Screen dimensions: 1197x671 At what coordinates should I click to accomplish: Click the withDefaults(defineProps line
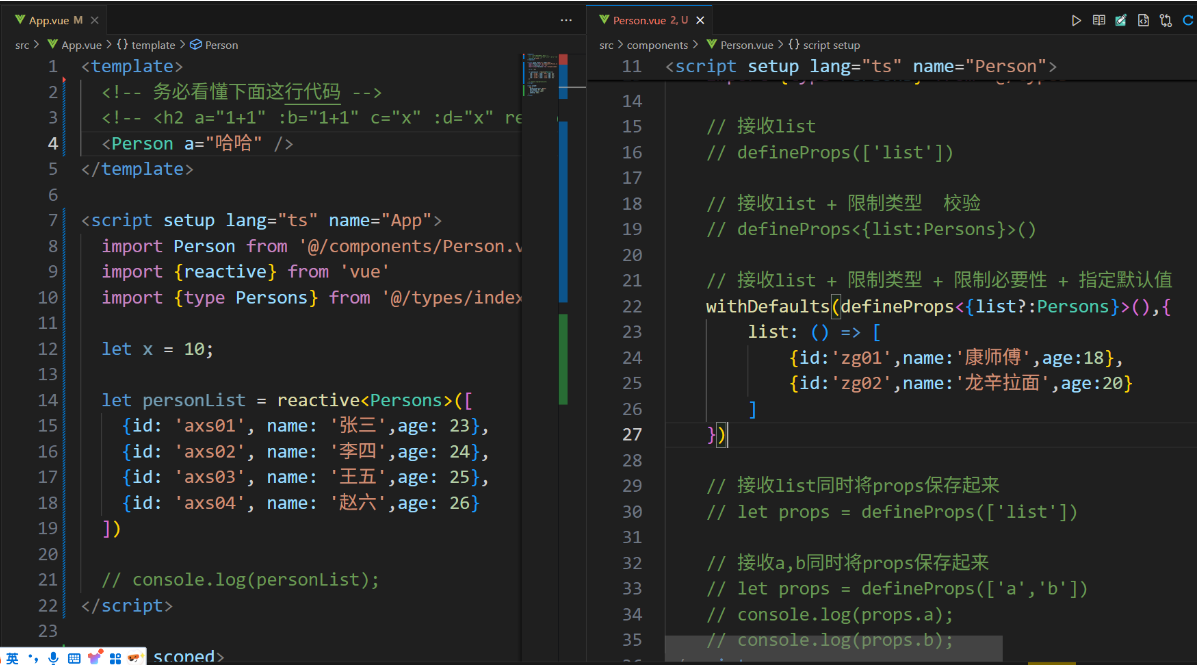(x=938, y=307)
